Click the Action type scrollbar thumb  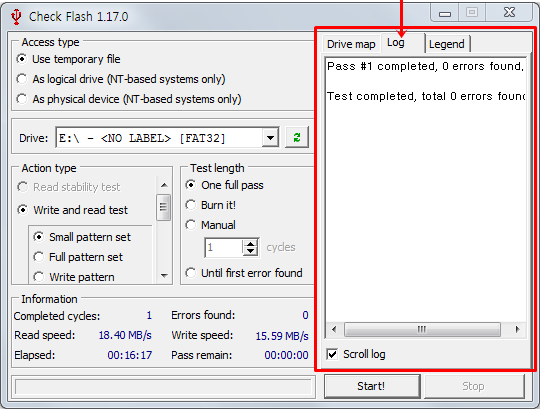tap(164, 207)
